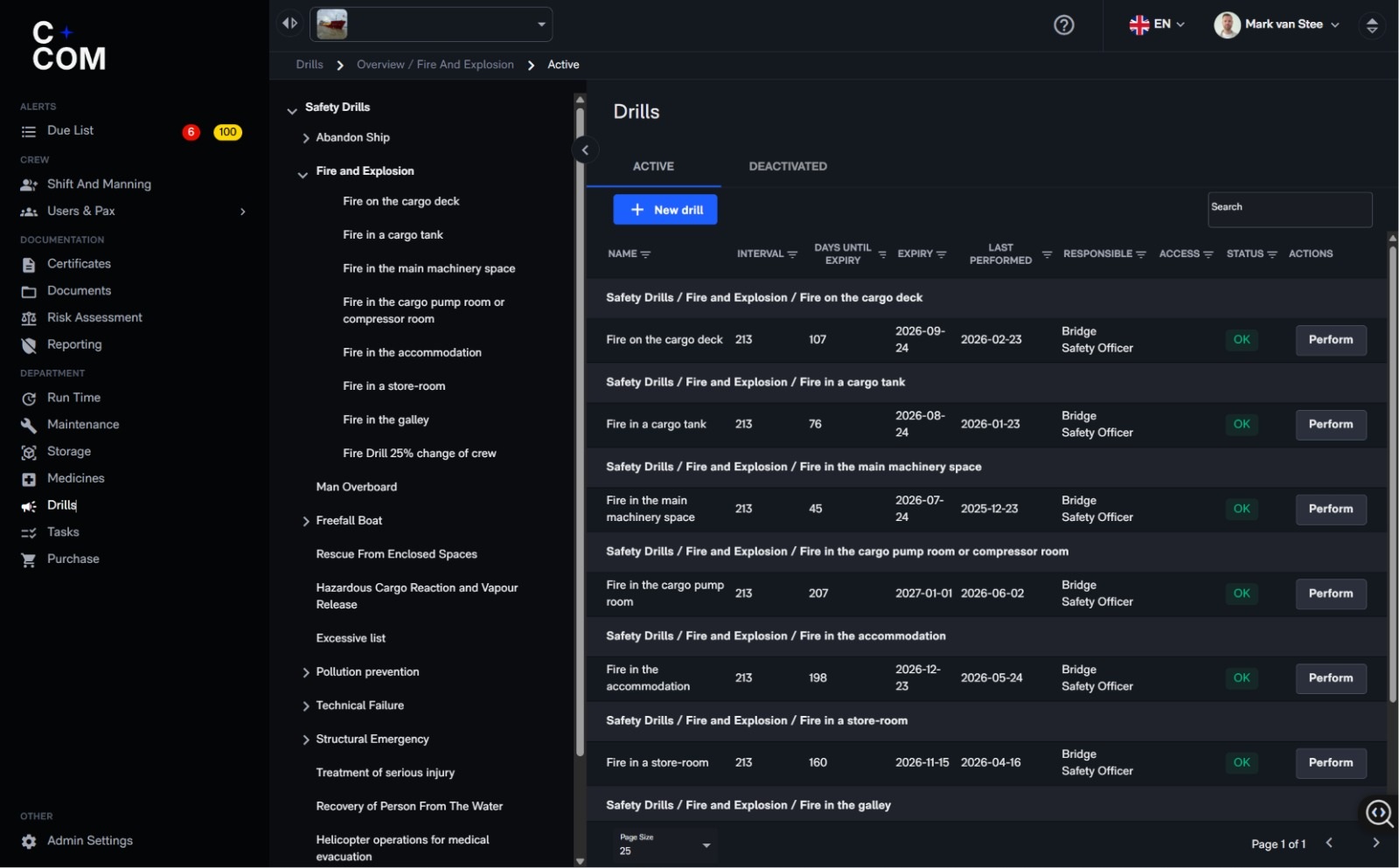
Task: Collapse the Fire and Explosion tree node
Action: click(303, 174)
